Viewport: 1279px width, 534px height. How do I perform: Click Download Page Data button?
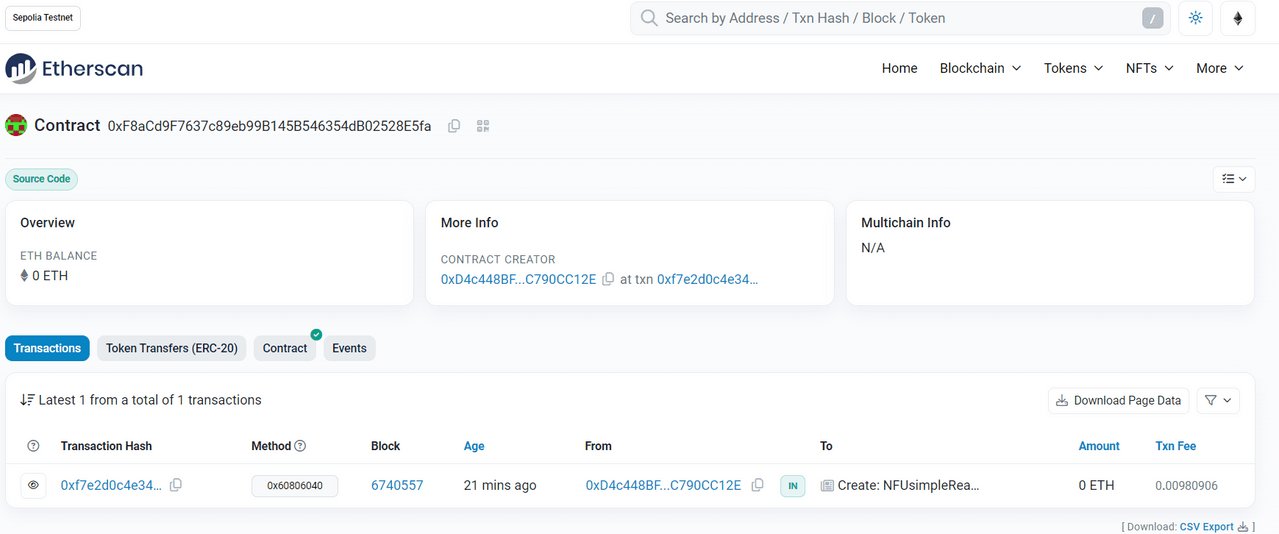pos(1118,400)
